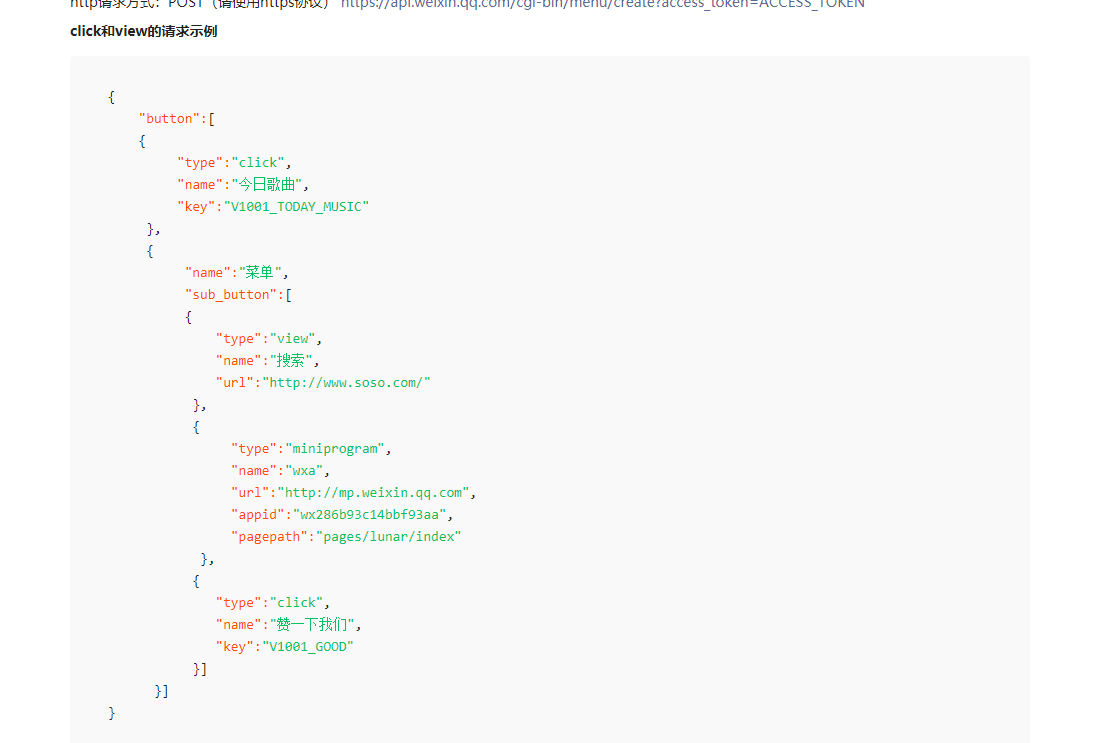Click the "type":"miniprogram" line

[311, 449]
